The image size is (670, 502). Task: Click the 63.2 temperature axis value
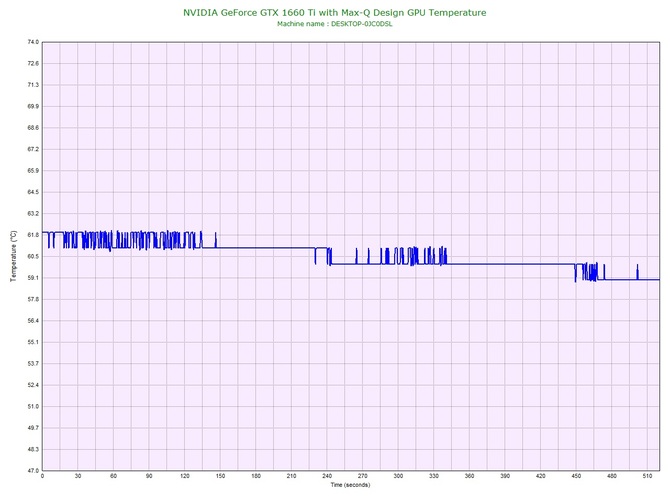coord(33,213)
